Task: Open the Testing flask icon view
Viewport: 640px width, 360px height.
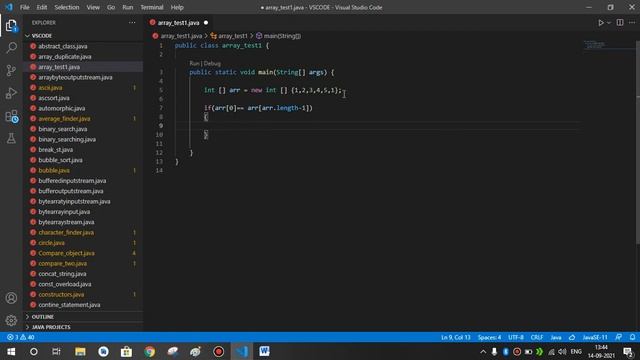Action: [x=11, y=138]
